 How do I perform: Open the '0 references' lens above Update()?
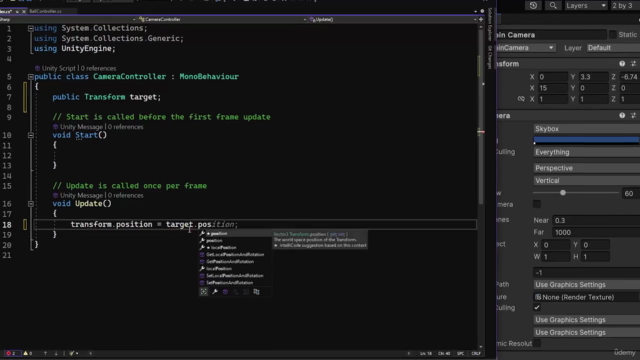coord(126,196)
